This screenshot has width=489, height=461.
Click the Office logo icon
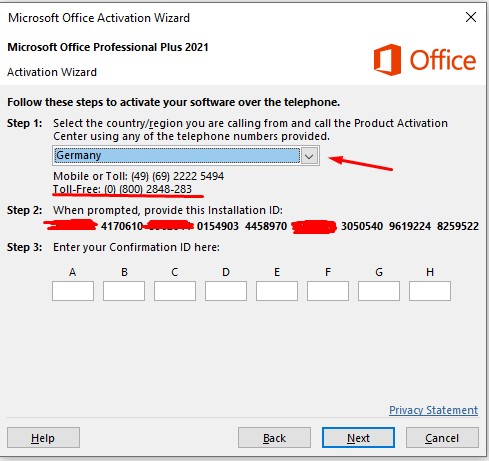click(387, 60)
